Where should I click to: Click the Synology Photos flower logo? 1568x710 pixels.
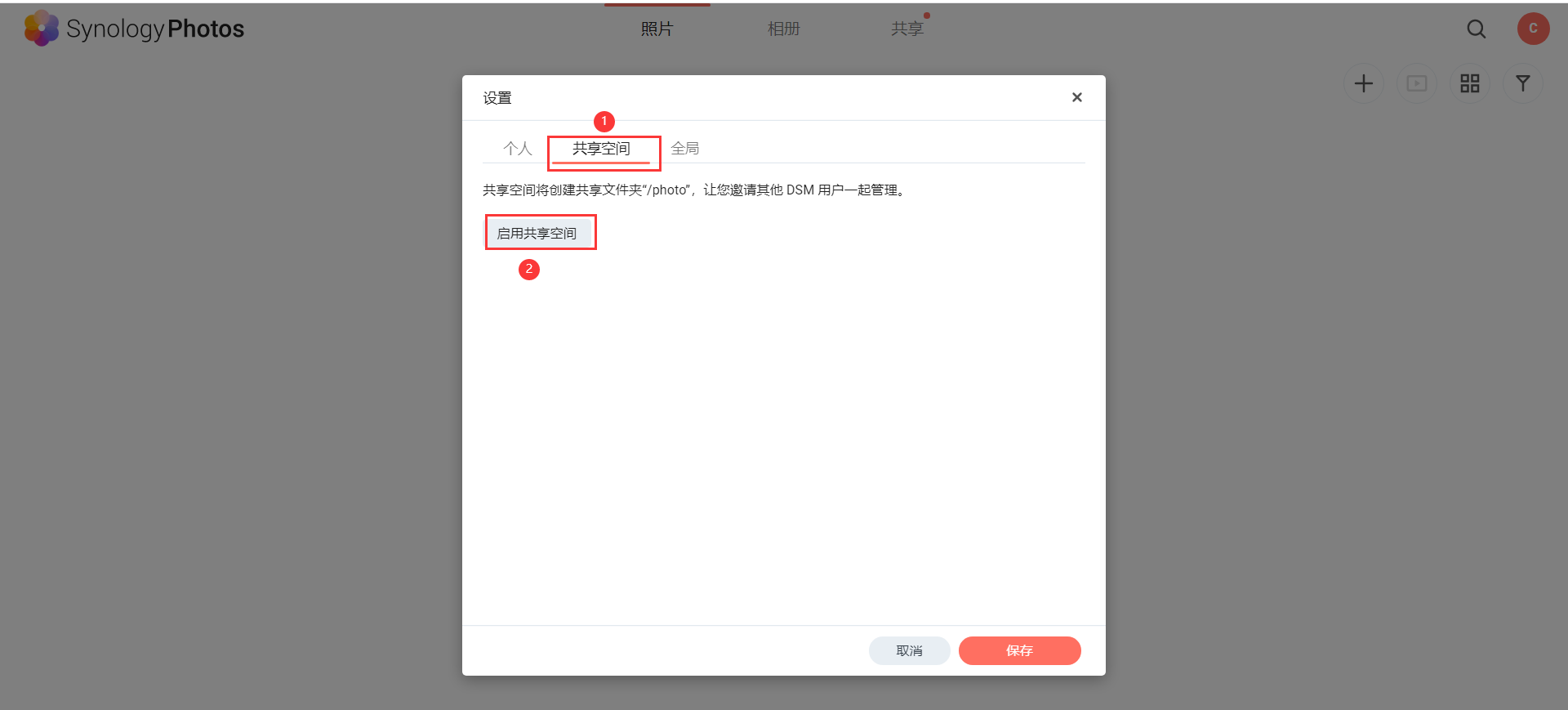click(x=41, y=29)
